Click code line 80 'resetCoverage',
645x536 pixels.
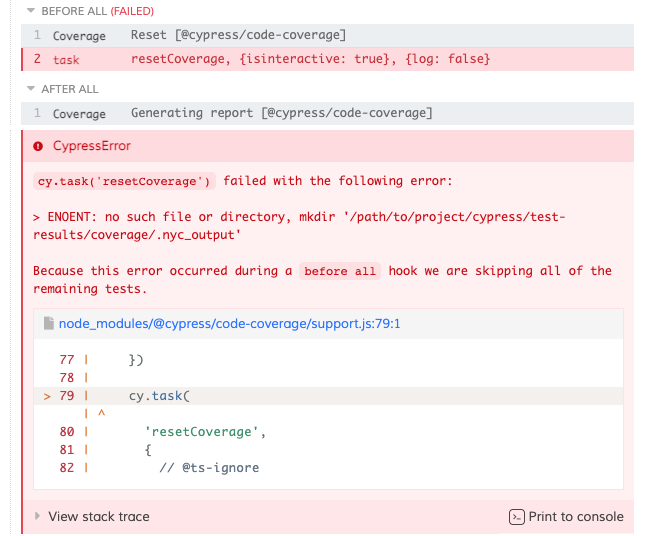coord(205,432)
